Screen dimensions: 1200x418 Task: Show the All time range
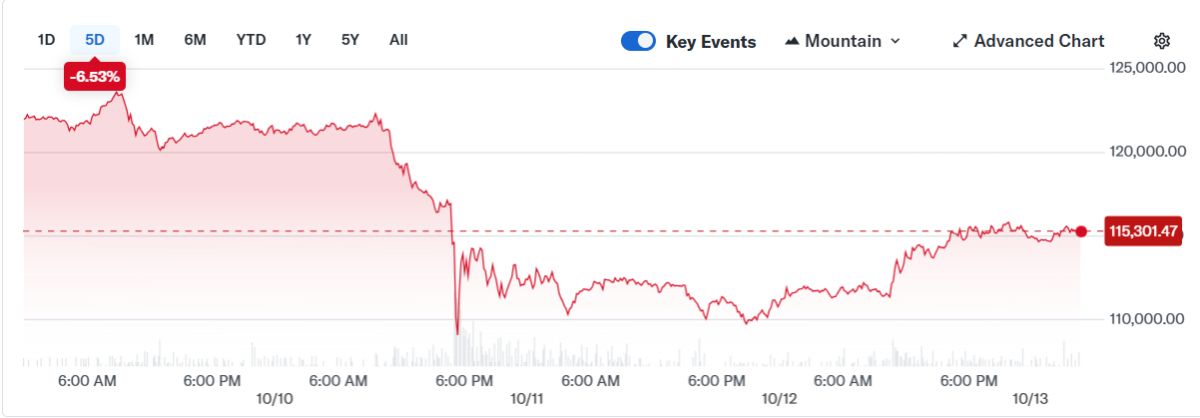[398, 40]
